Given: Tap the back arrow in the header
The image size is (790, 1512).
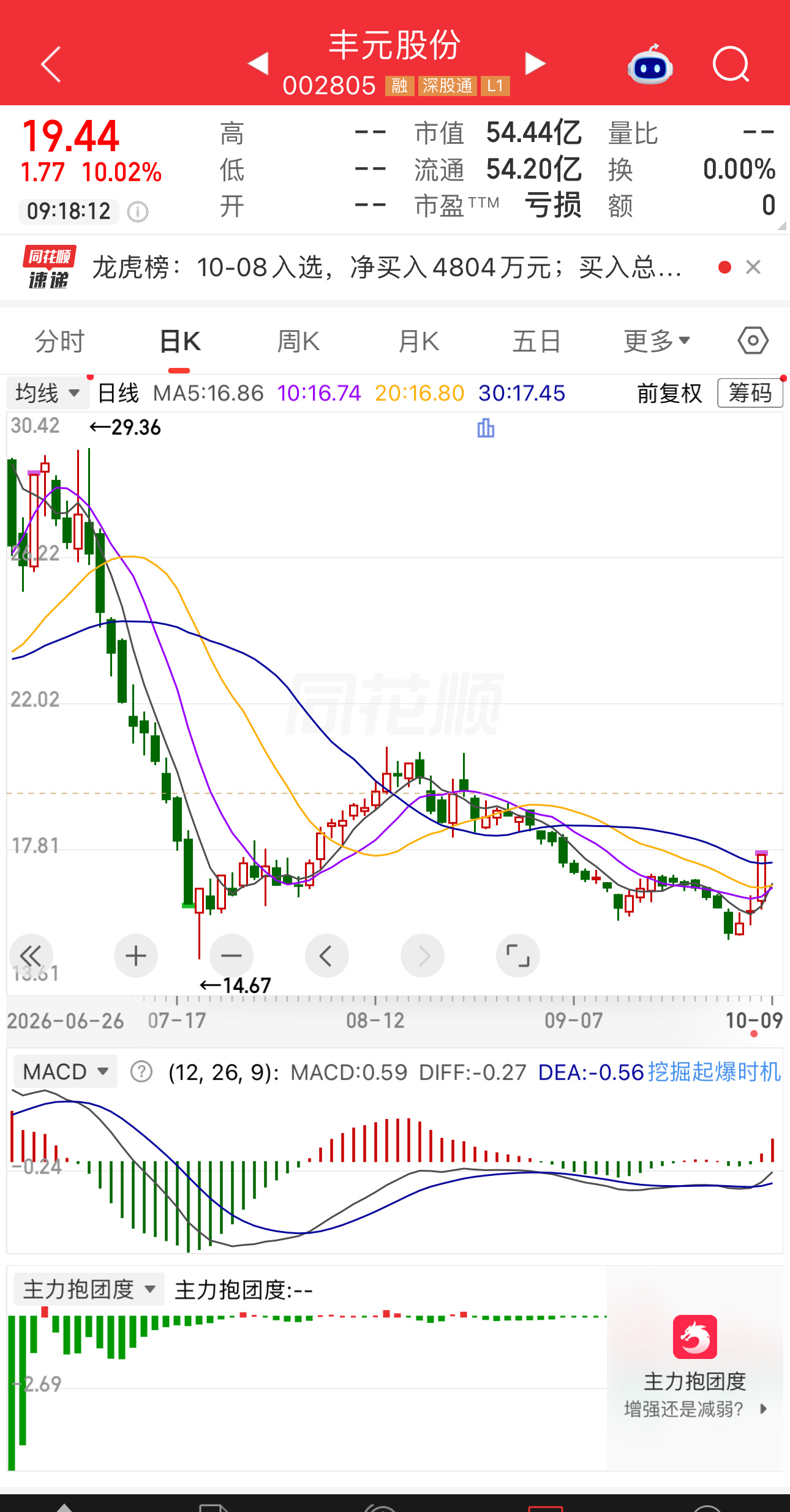Looking at the screenshot, I should (51, 64).
